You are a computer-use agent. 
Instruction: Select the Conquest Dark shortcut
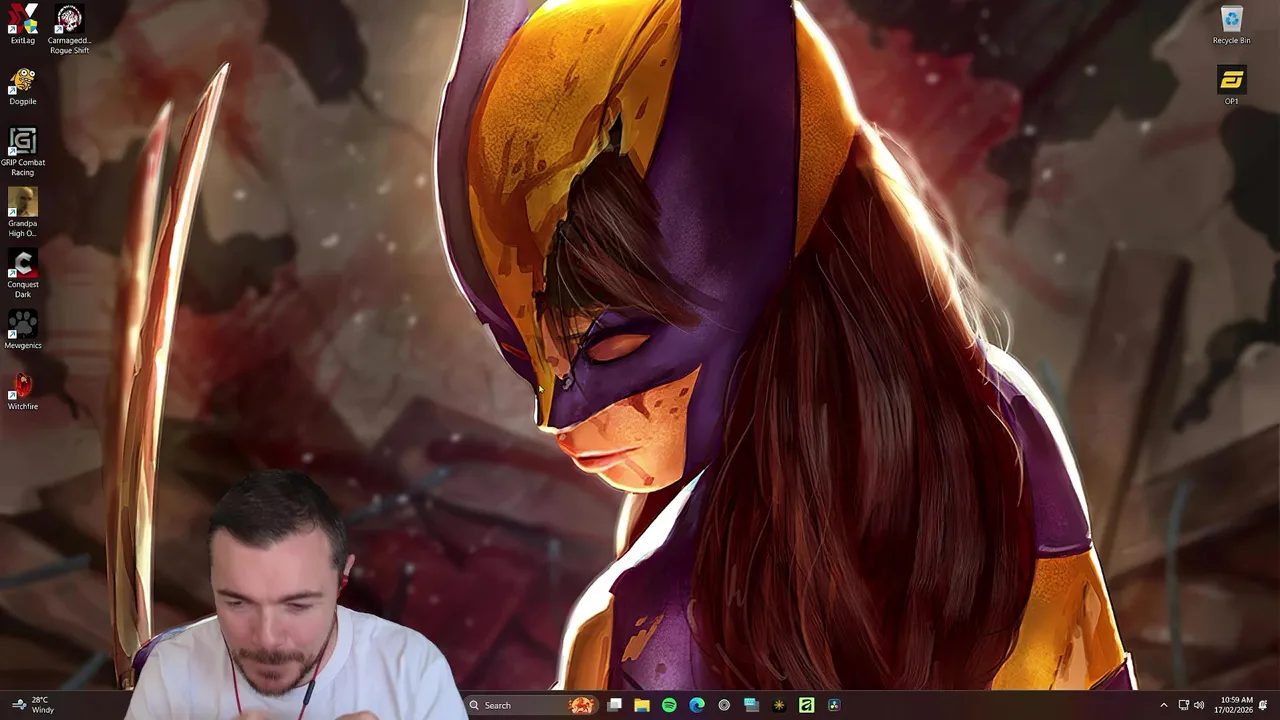pyautogui.click(x=23, y=274)
